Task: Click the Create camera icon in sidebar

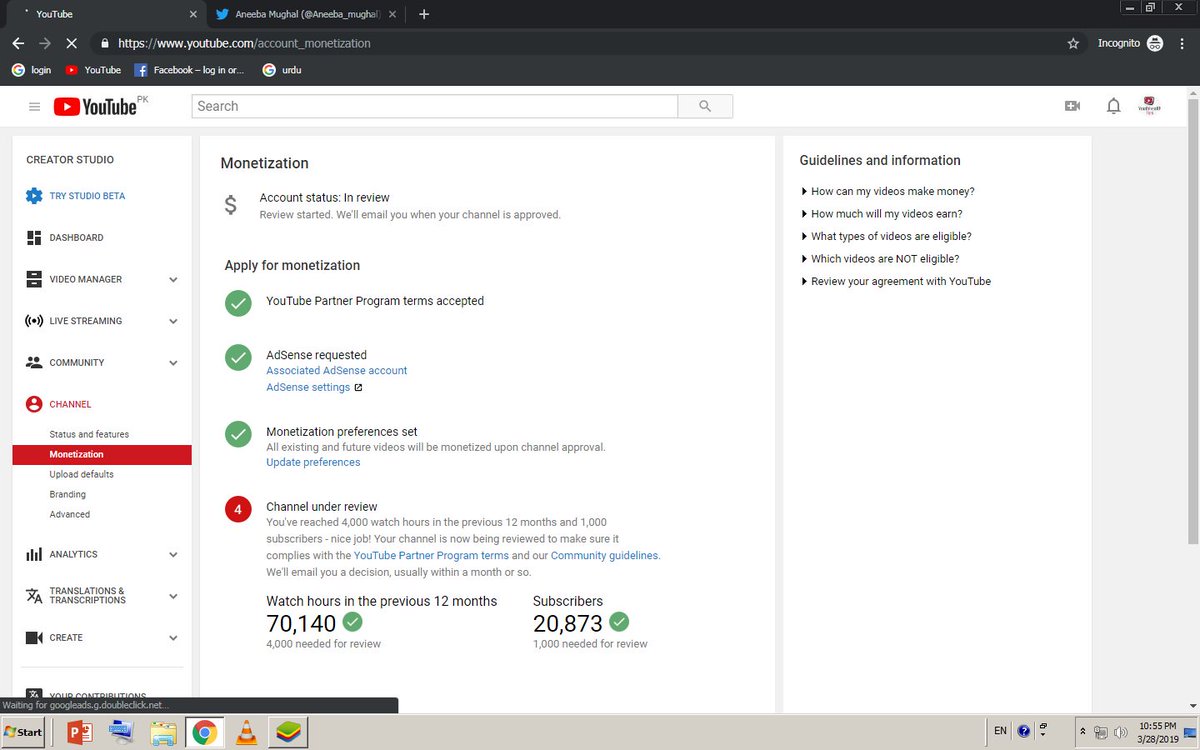Action: click(x=34, y=638)
